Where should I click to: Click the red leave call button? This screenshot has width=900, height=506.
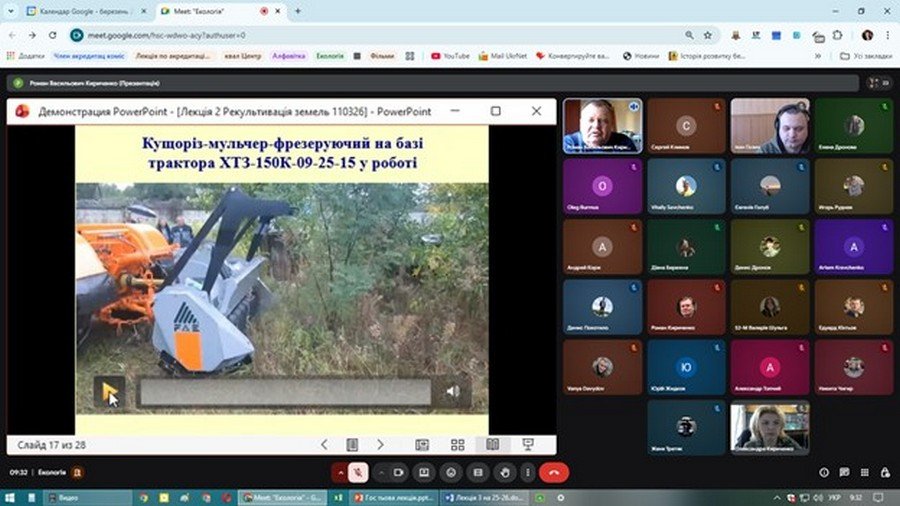553,472
